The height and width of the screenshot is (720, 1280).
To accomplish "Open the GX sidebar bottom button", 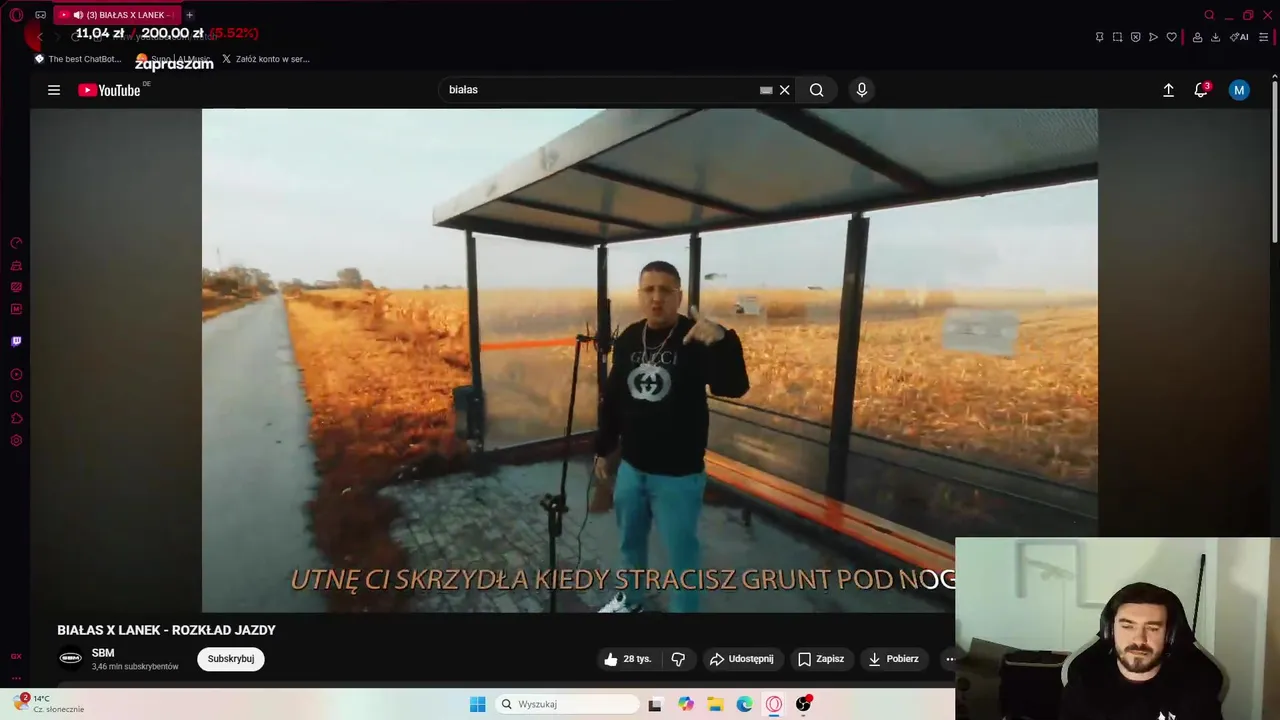I will (x=16, y=656).
